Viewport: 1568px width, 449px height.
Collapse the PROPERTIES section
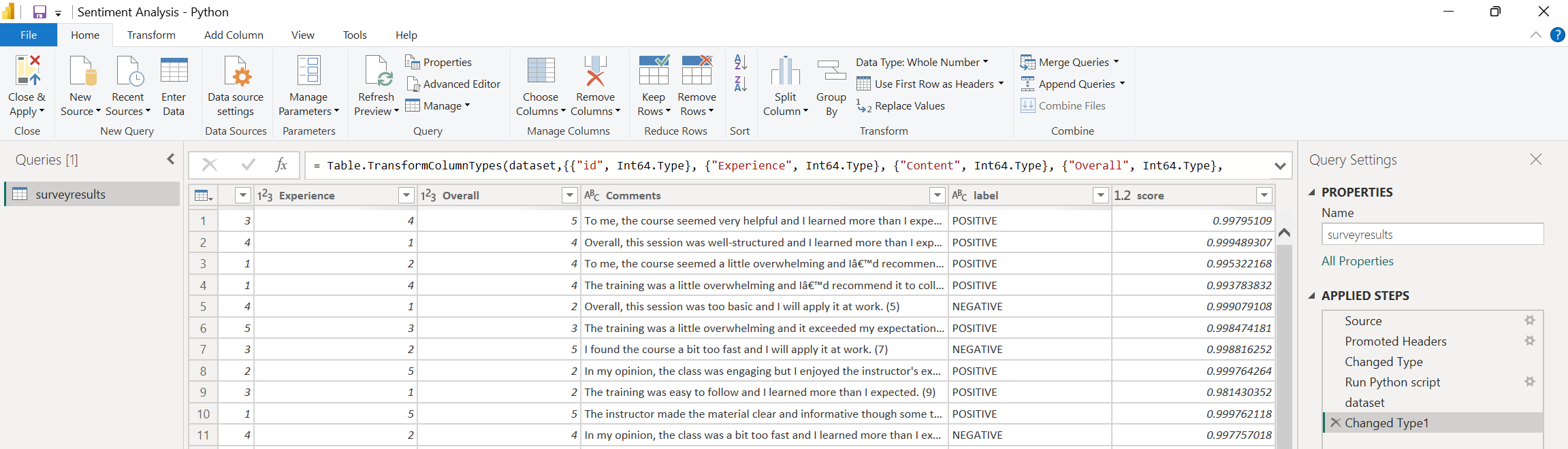tap(1312, 193)
